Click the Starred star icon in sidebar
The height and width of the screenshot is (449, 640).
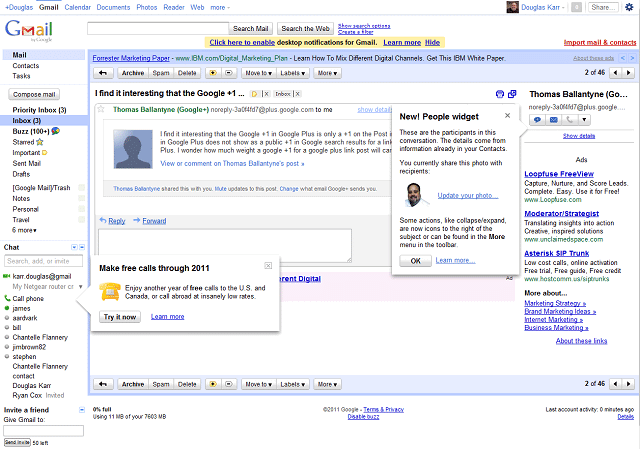pos(40,142)
